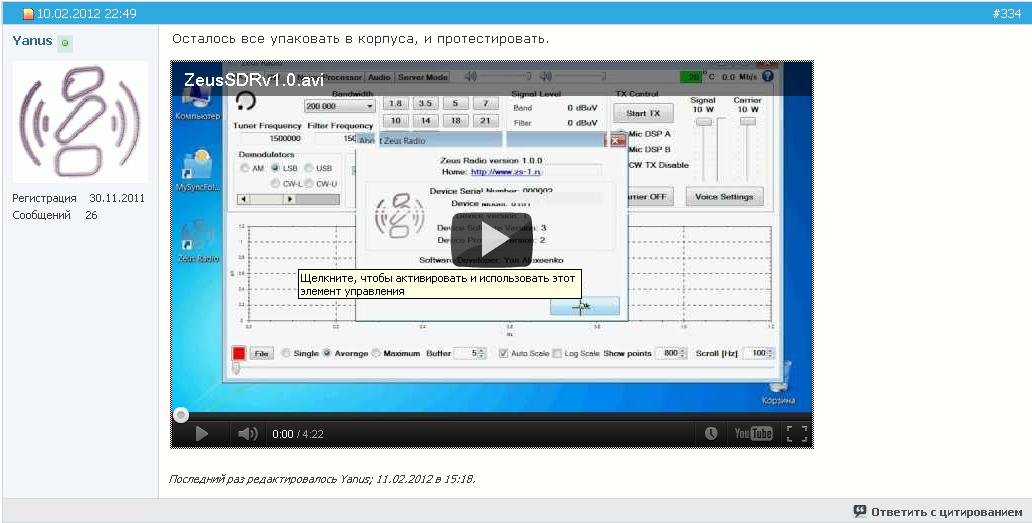
Task: Select the 21 band button
Action: pyautogui.click(x=485, y=121)
